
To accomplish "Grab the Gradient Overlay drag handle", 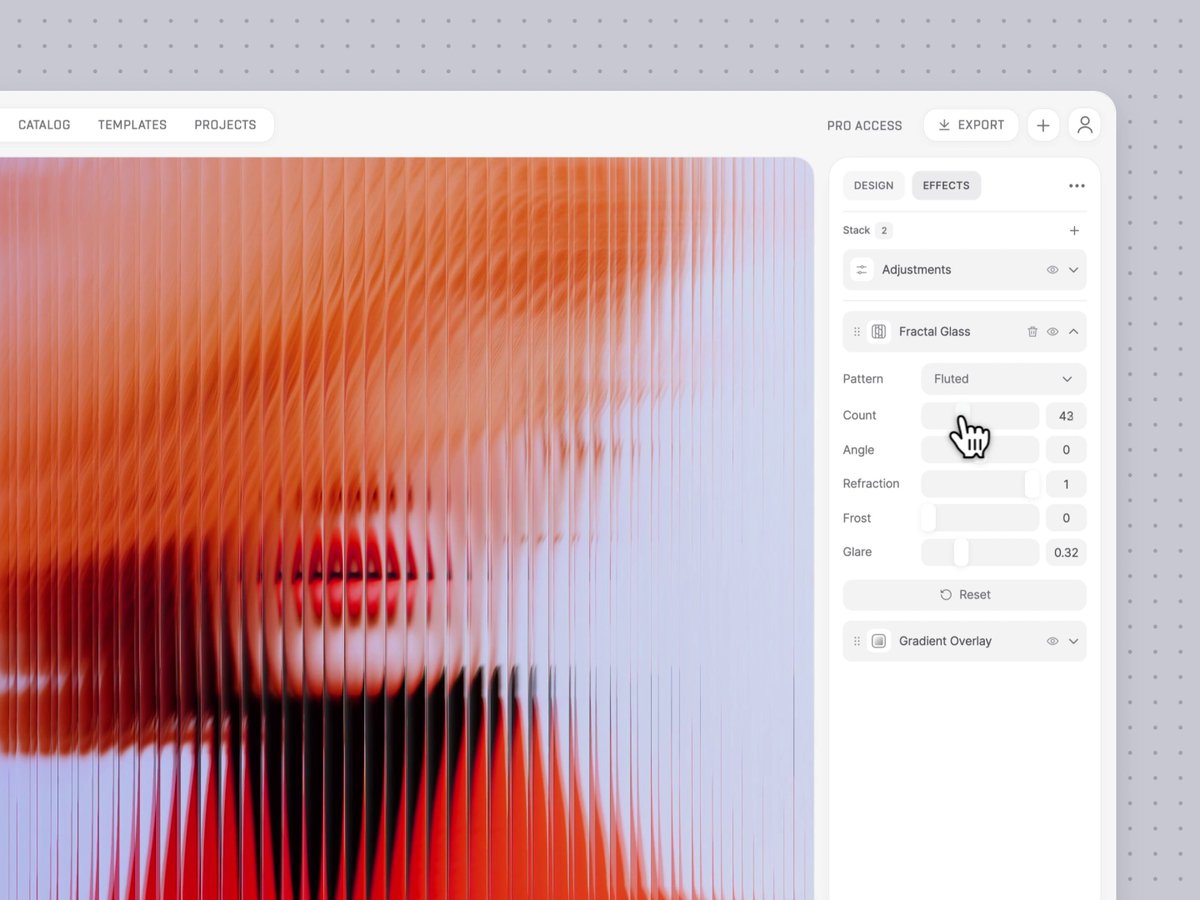I will pos(857,641).
